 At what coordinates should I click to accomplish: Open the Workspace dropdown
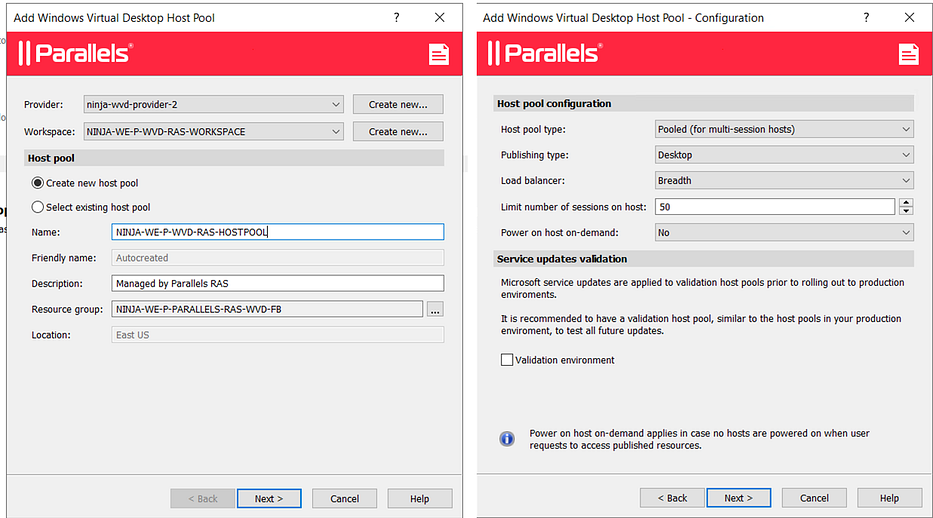[214, 131]
